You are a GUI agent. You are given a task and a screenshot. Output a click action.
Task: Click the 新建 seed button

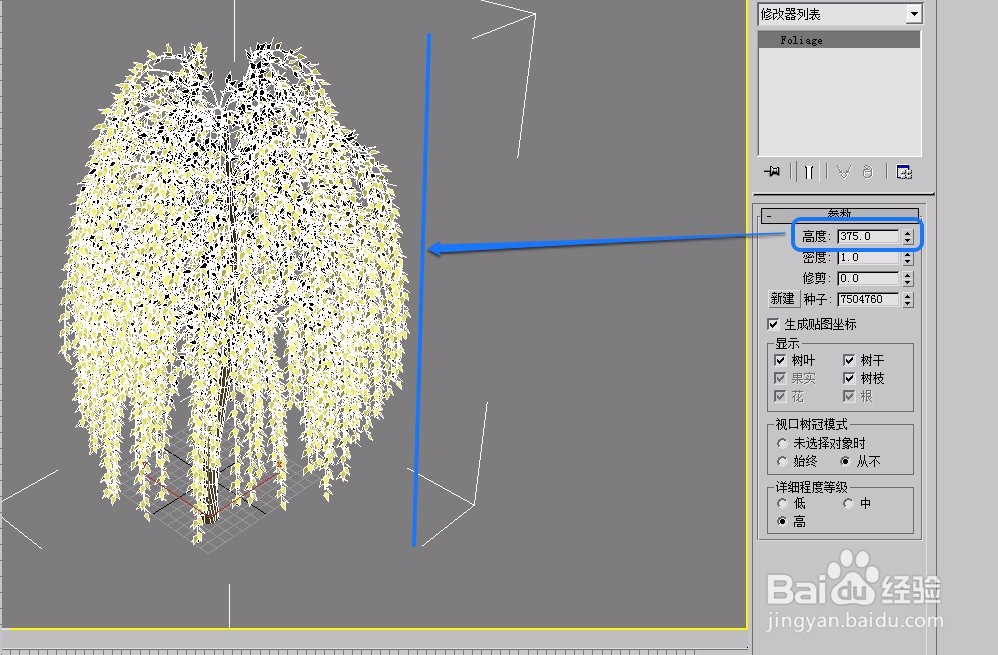[x=782, y=299]
